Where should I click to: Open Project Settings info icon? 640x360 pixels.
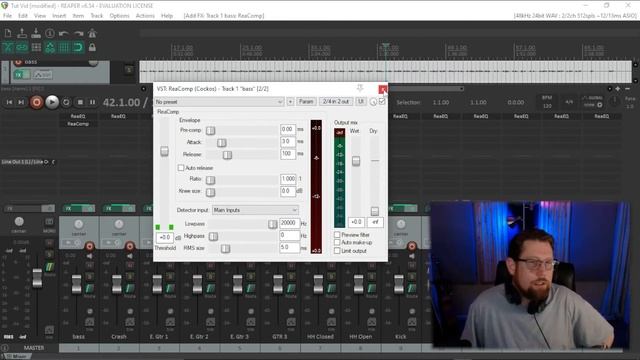[x=50, y=33]
